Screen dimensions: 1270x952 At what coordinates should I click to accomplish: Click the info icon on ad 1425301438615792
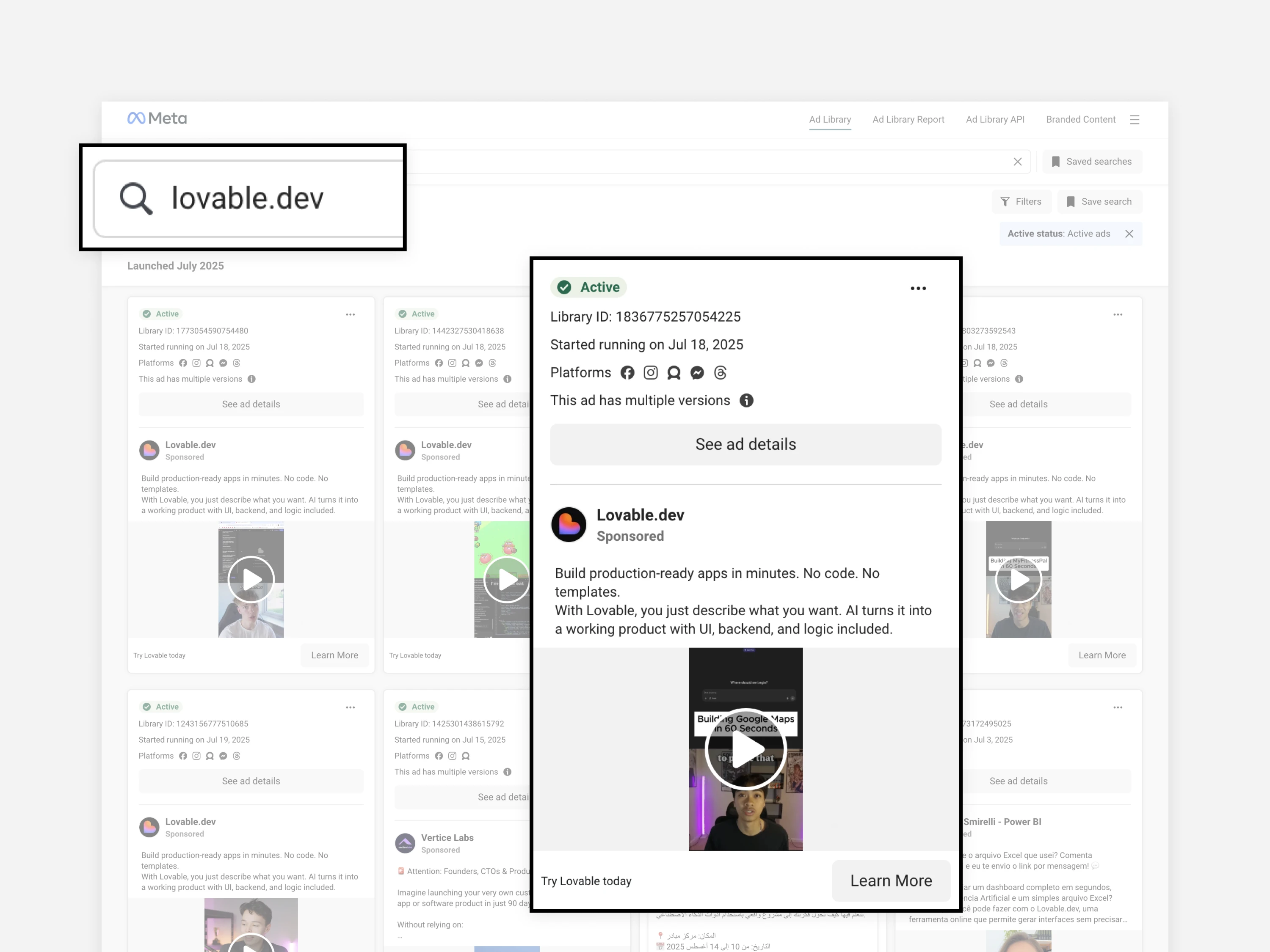tap(507, 772)
